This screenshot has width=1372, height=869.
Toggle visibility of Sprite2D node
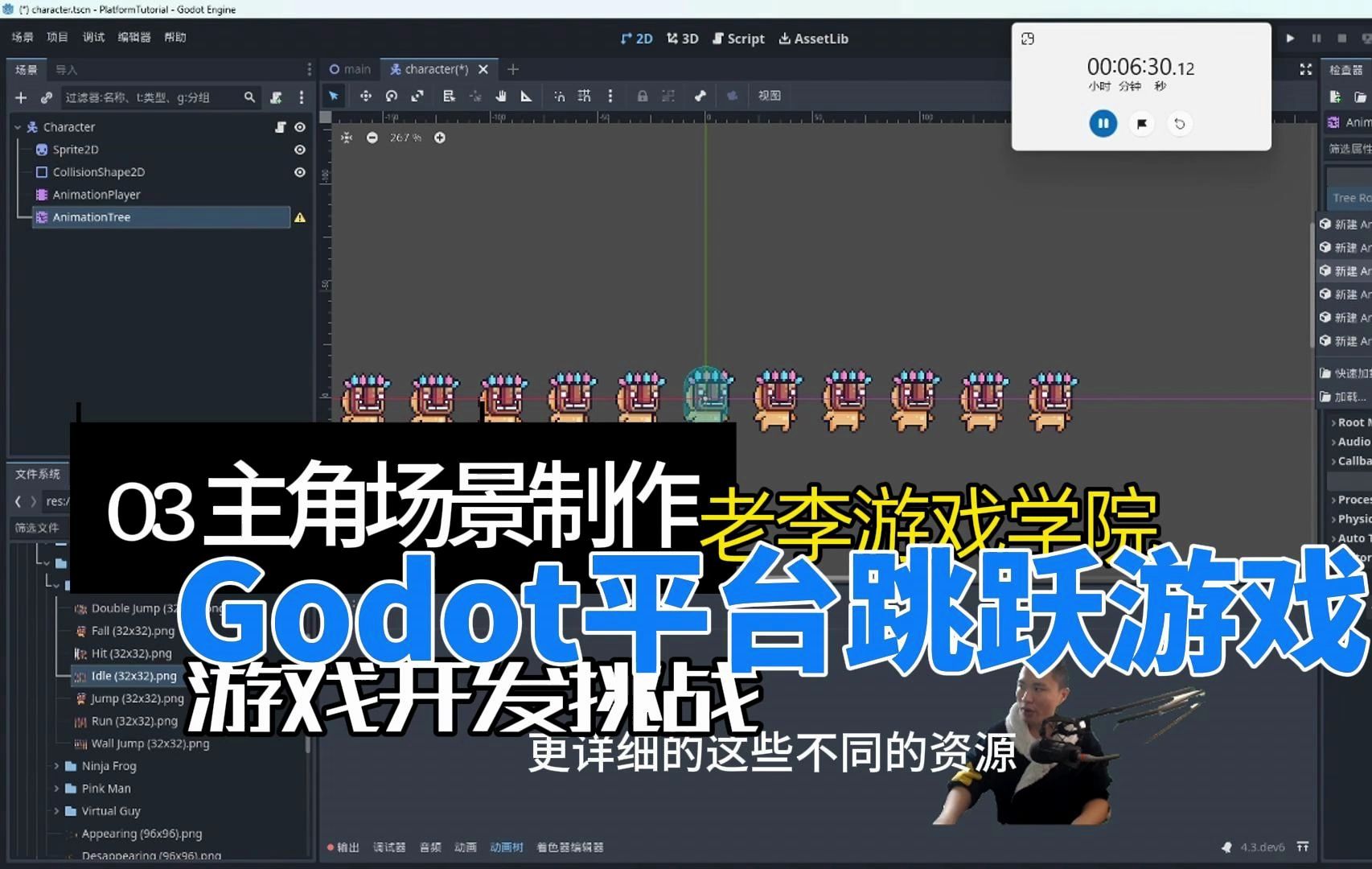300,150
